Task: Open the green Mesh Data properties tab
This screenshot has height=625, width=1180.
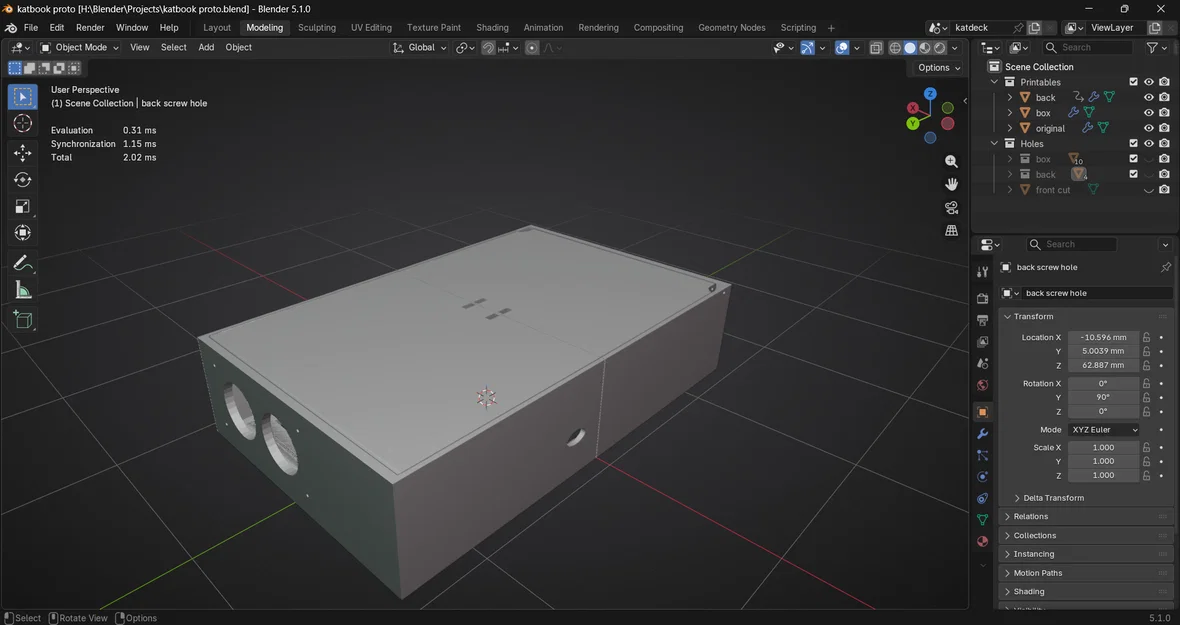Action: [982, 520]
